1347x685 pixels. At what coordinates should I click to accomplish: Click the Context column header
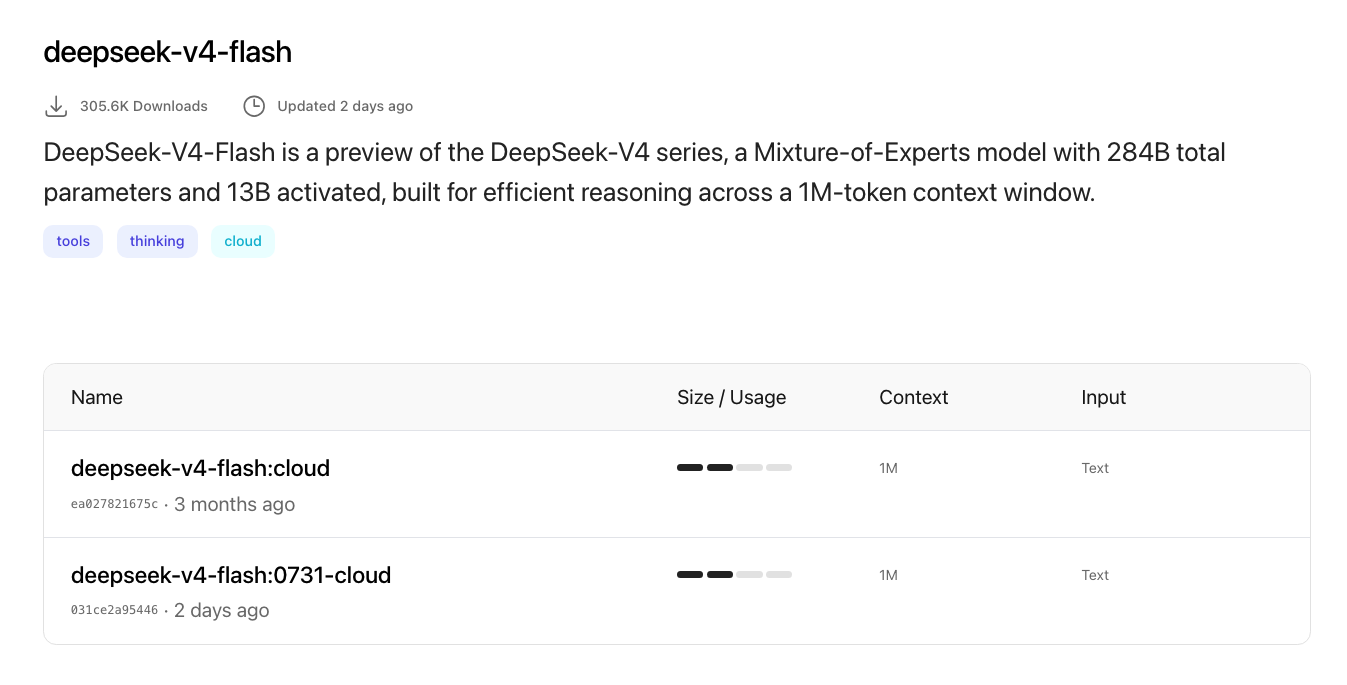click(x=913, y=397)
